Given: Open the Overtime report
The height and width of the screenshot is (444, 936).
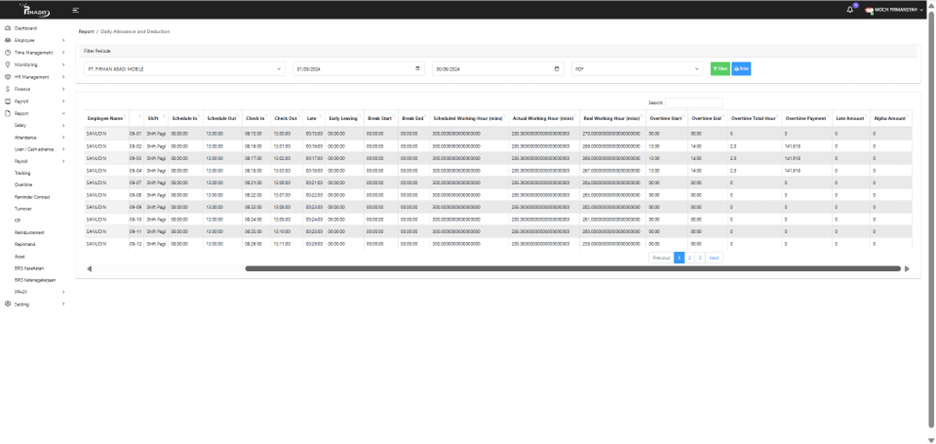Looking at the screenshot, I should click(23, 185).
